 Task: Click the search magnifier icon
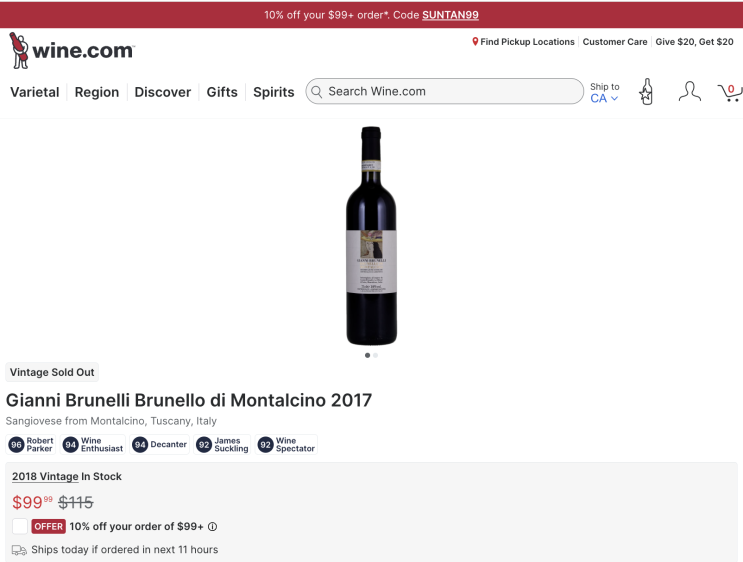click(317, 91)
